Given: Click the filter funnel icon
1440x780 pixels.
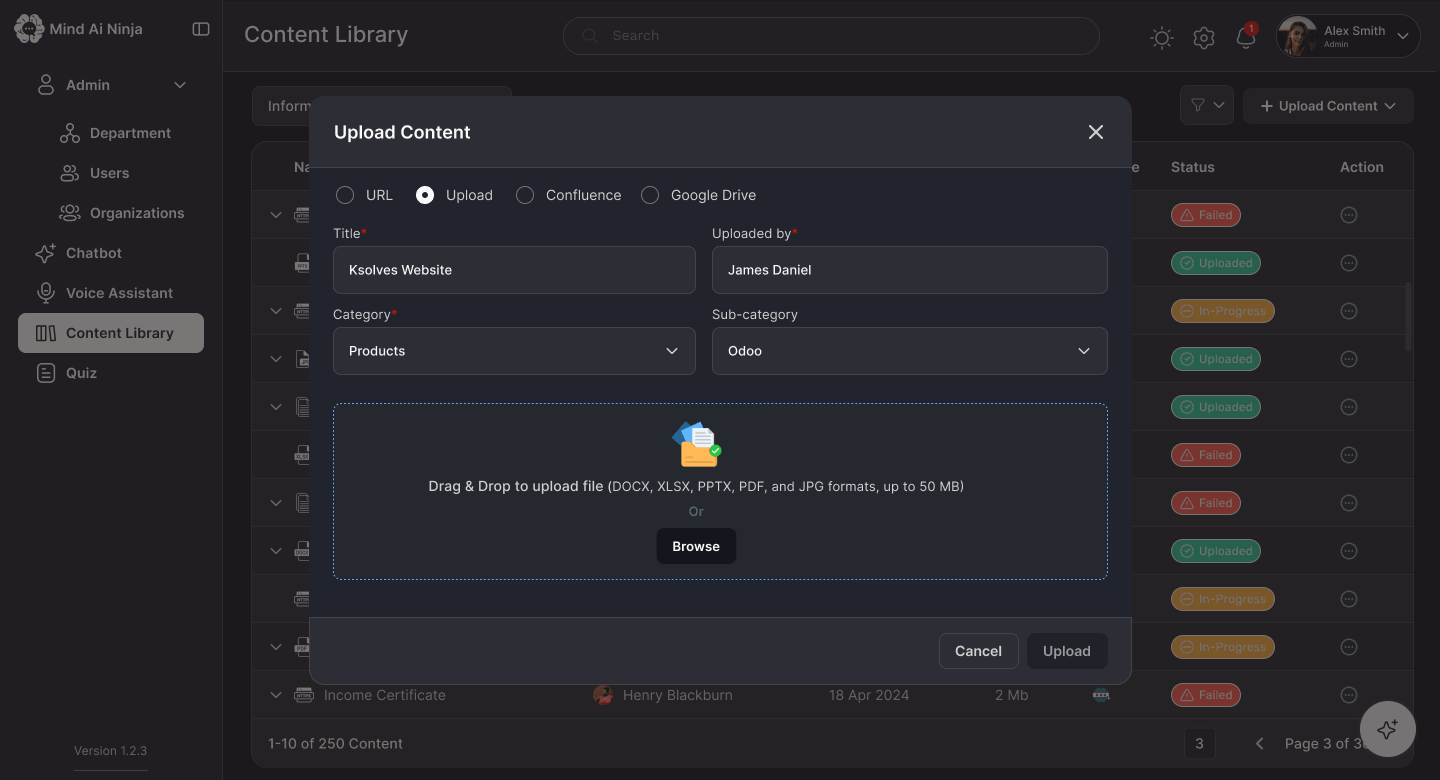Looking at the screenshot, I should pyautogui.click(x=1198, y=105).
